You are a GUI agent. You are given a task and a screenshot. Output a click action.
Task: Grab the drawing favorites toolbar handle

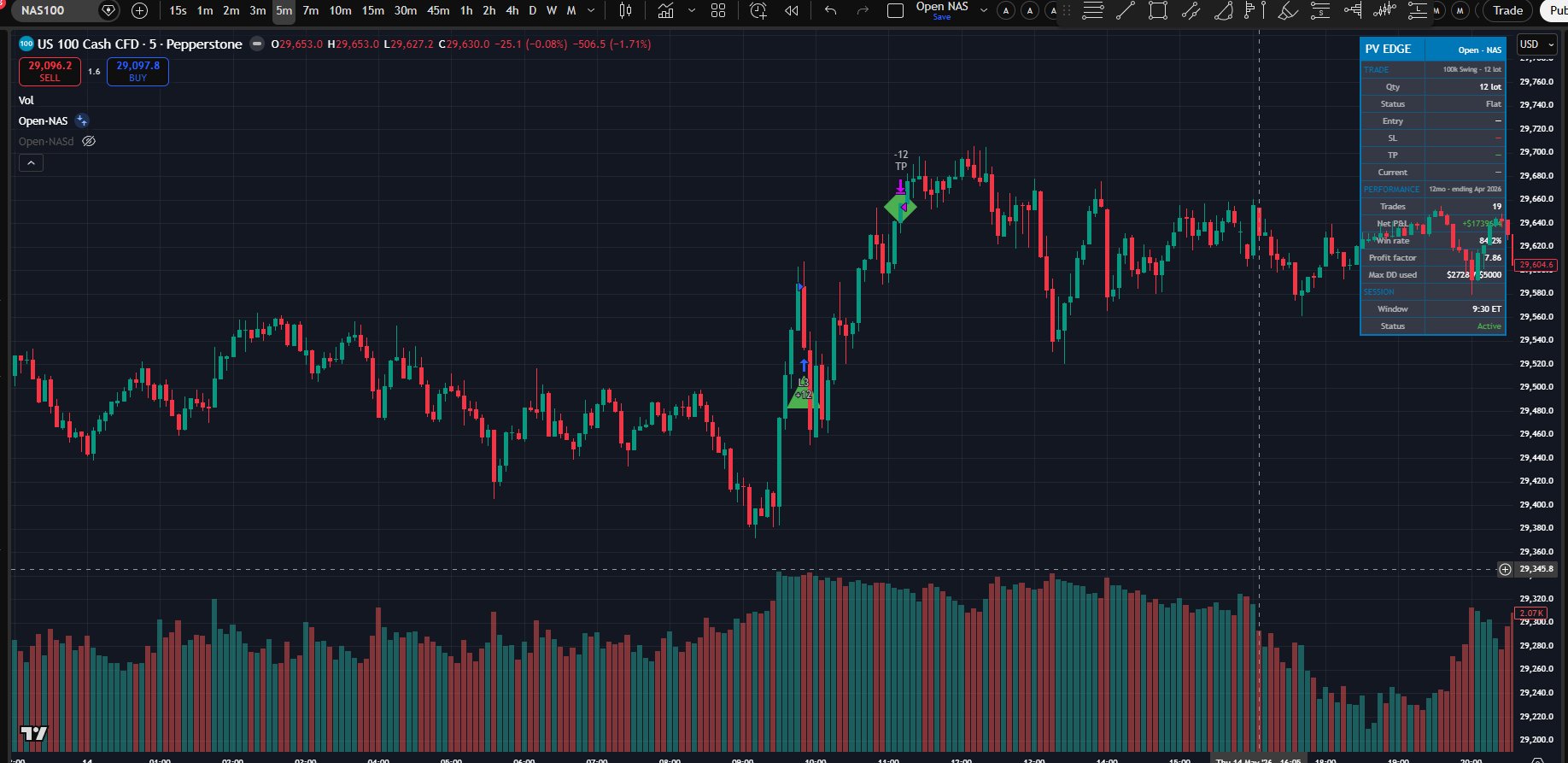tap(1067, 10)
